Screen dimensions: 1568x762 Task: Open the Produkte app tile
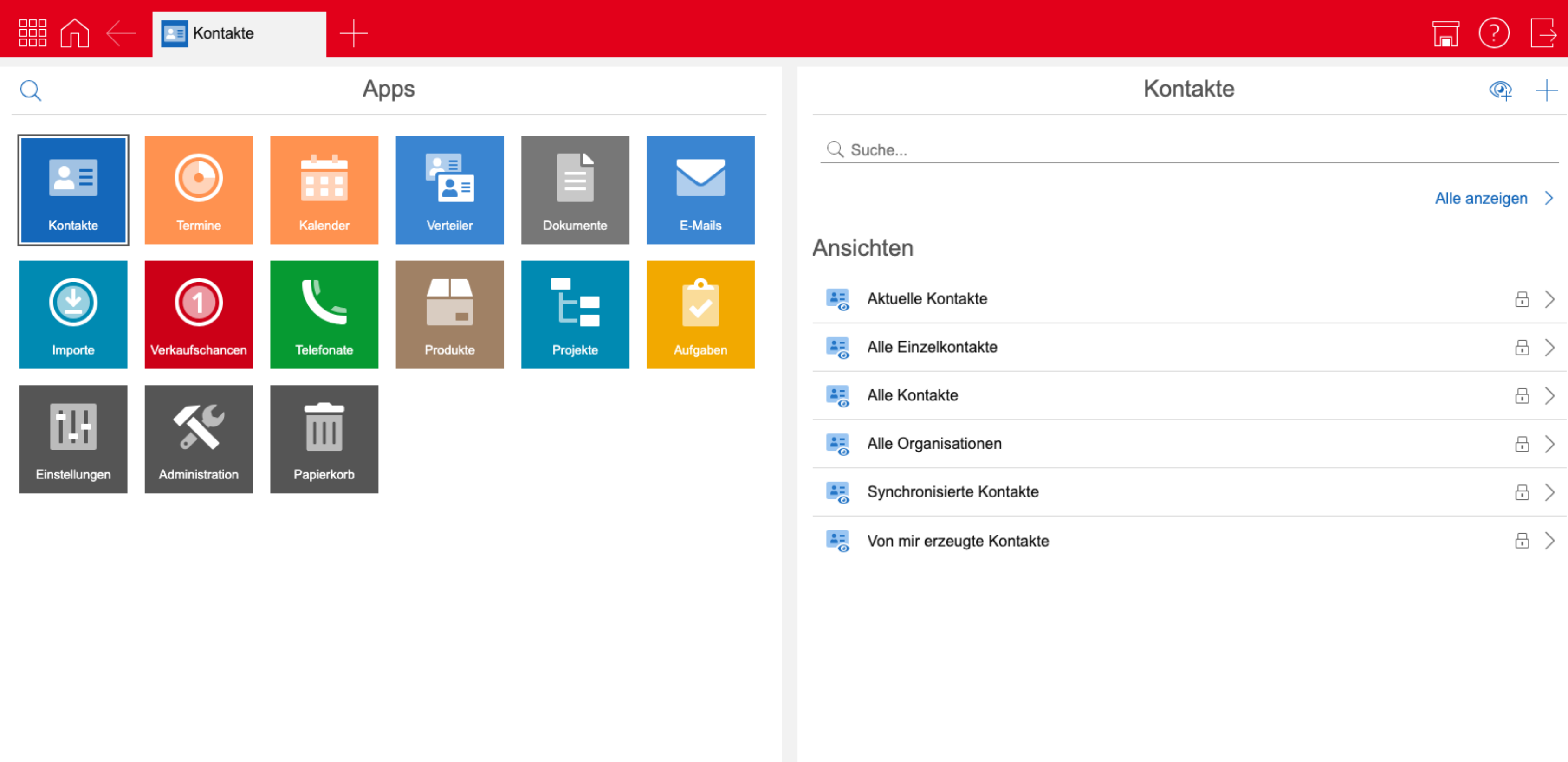(449, 315)
